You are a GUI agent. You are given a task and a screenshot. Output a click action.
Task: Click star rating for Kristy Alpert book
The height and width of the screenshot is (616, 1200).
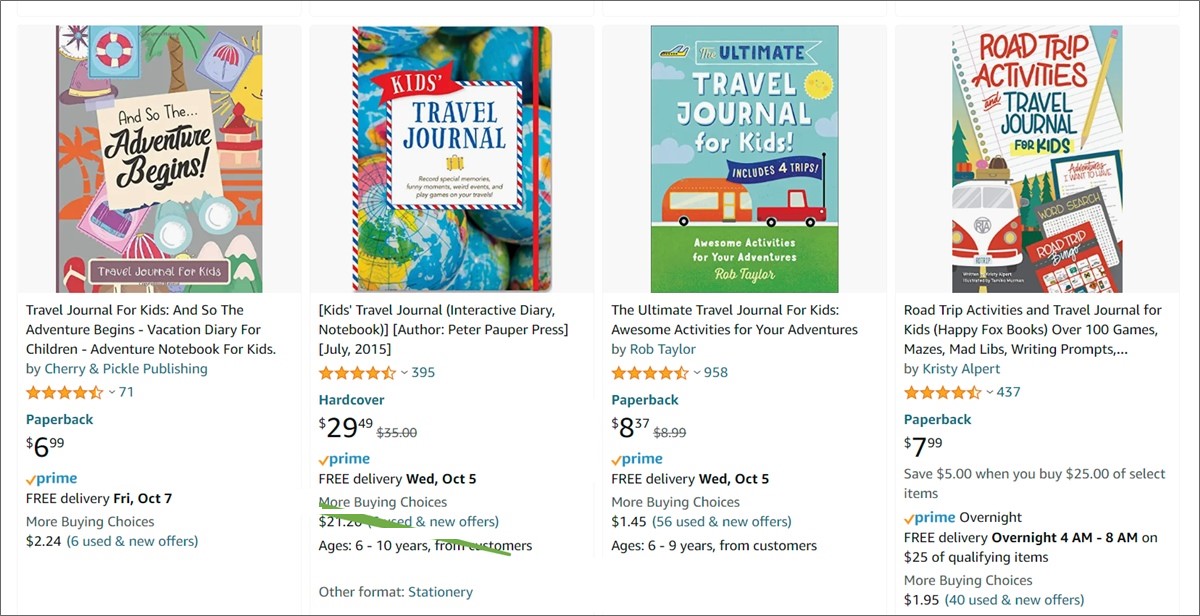(x=942, y=392)
